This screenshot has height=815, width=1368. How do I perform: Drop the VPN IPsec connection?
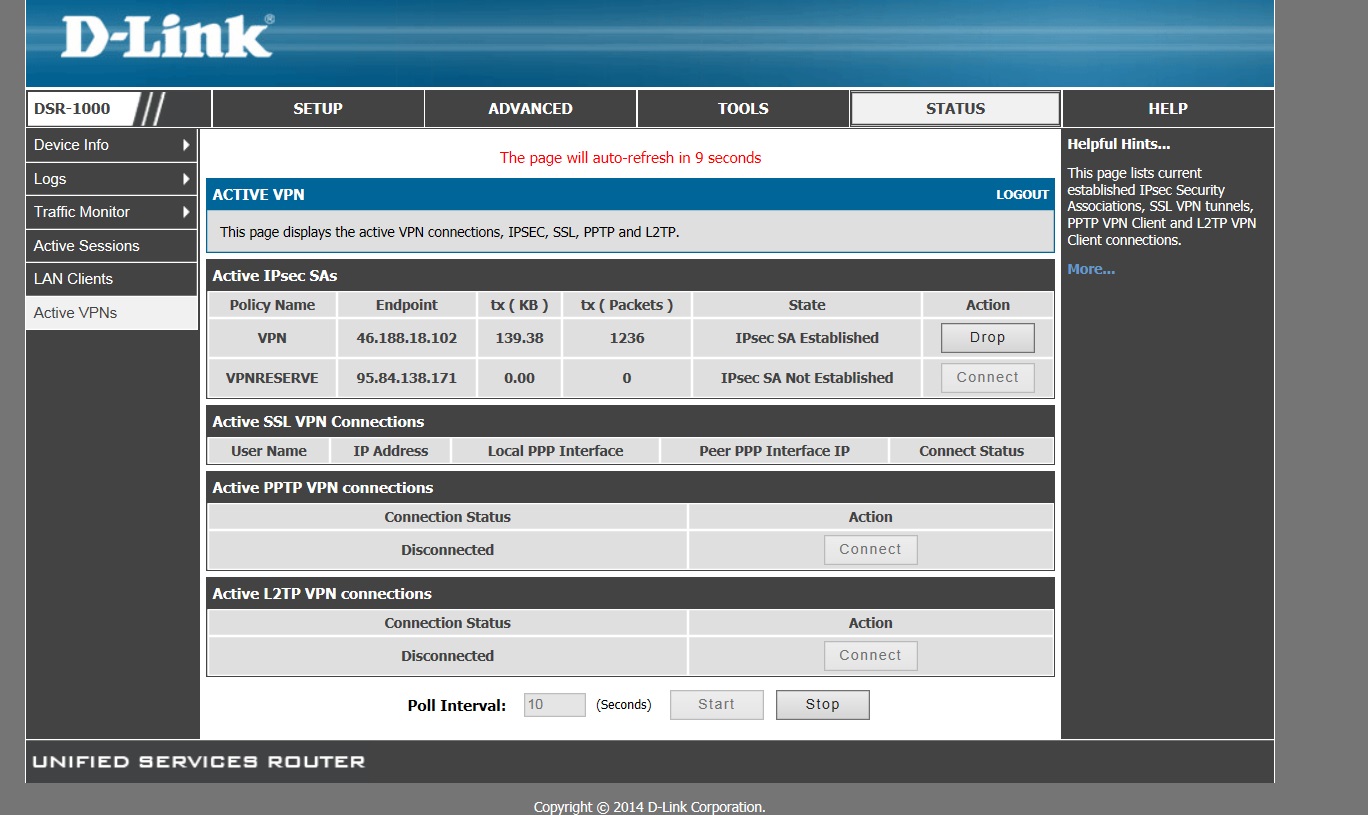pyautogui.click(x=987, y=338)
